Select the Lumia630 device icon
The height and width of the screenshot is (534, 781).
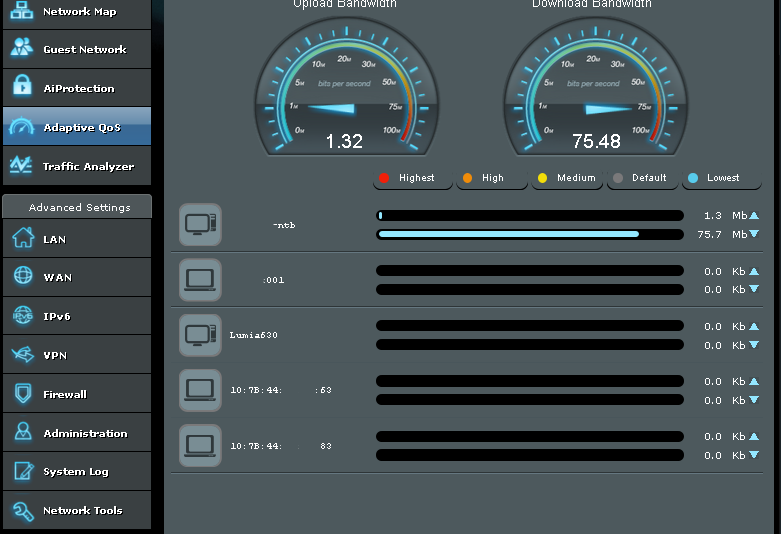click(200, 335)
